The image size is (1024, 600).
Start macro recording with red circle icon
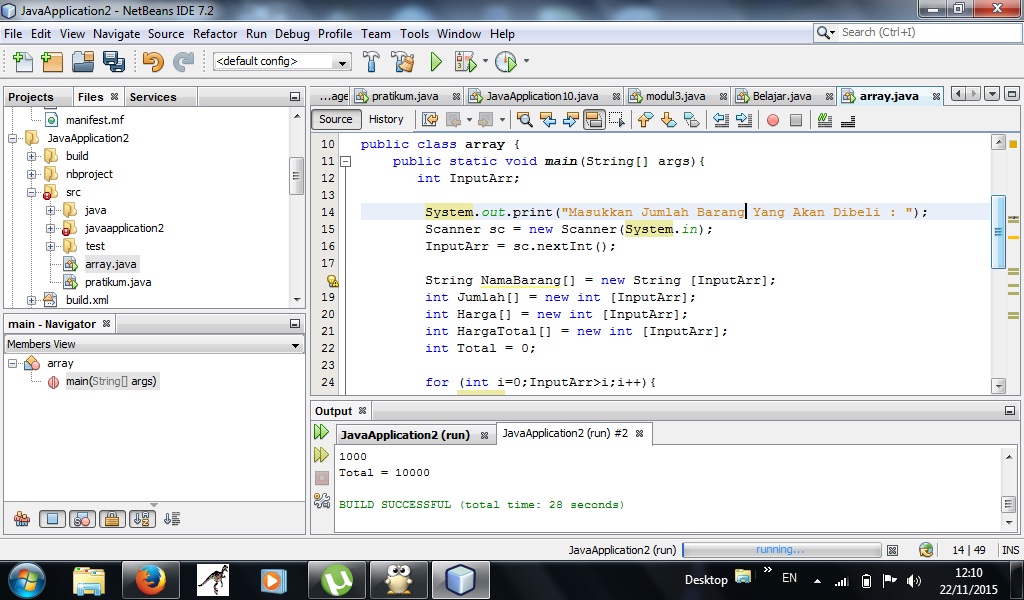tap(773, 120)
